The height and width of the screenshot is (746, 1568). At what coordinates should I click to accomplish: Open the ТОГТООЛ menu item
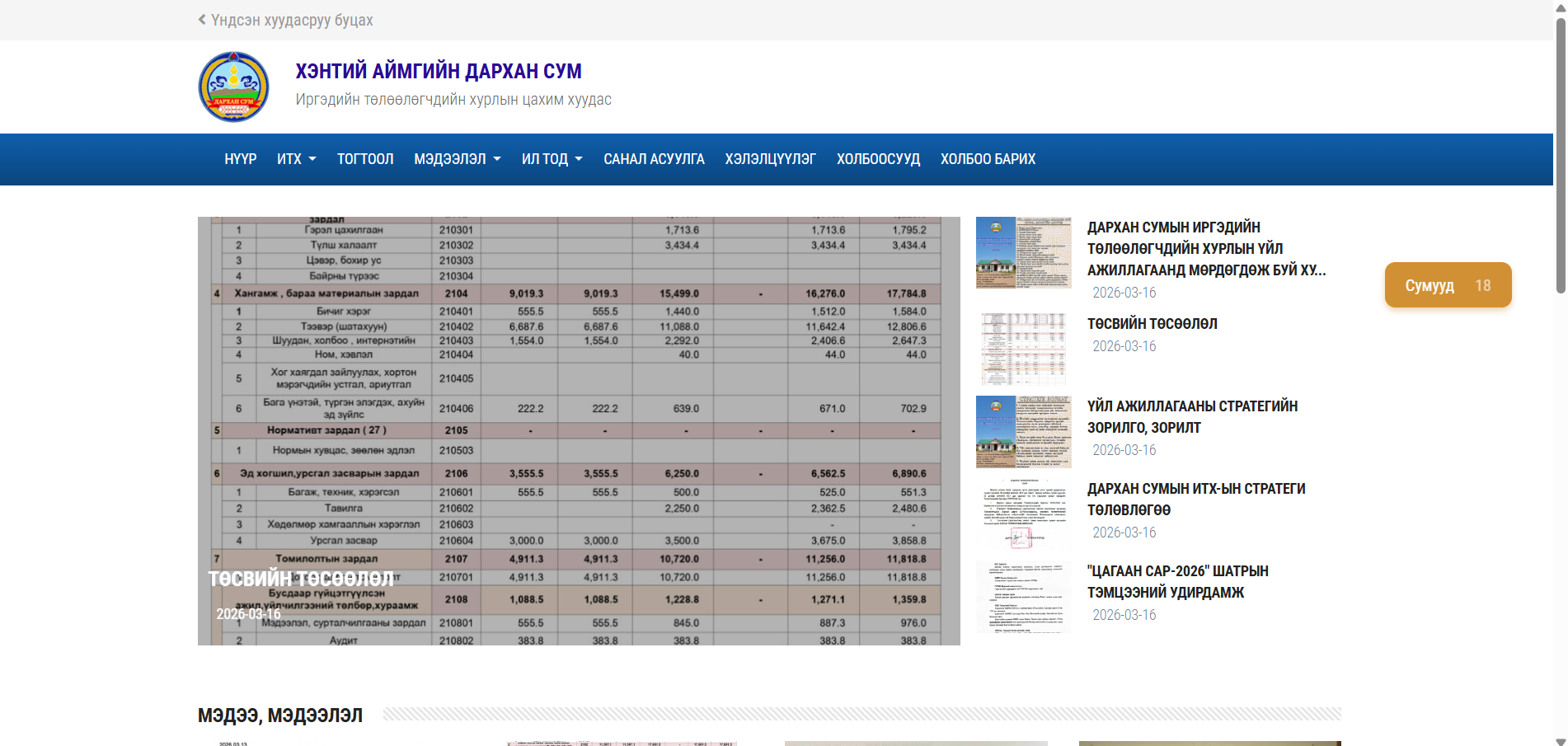[365, 159]
